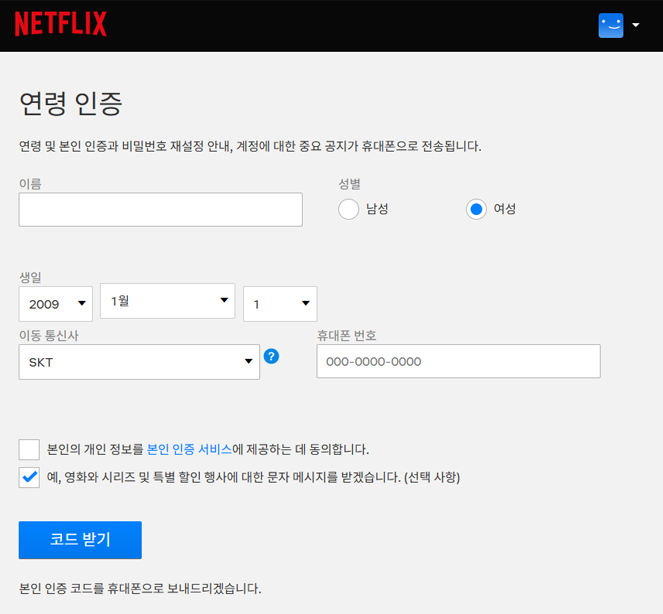Expand the 이동 통신사 dropdown showing SKT
This screenshot has width=663, height=614.
click(139, 362)
